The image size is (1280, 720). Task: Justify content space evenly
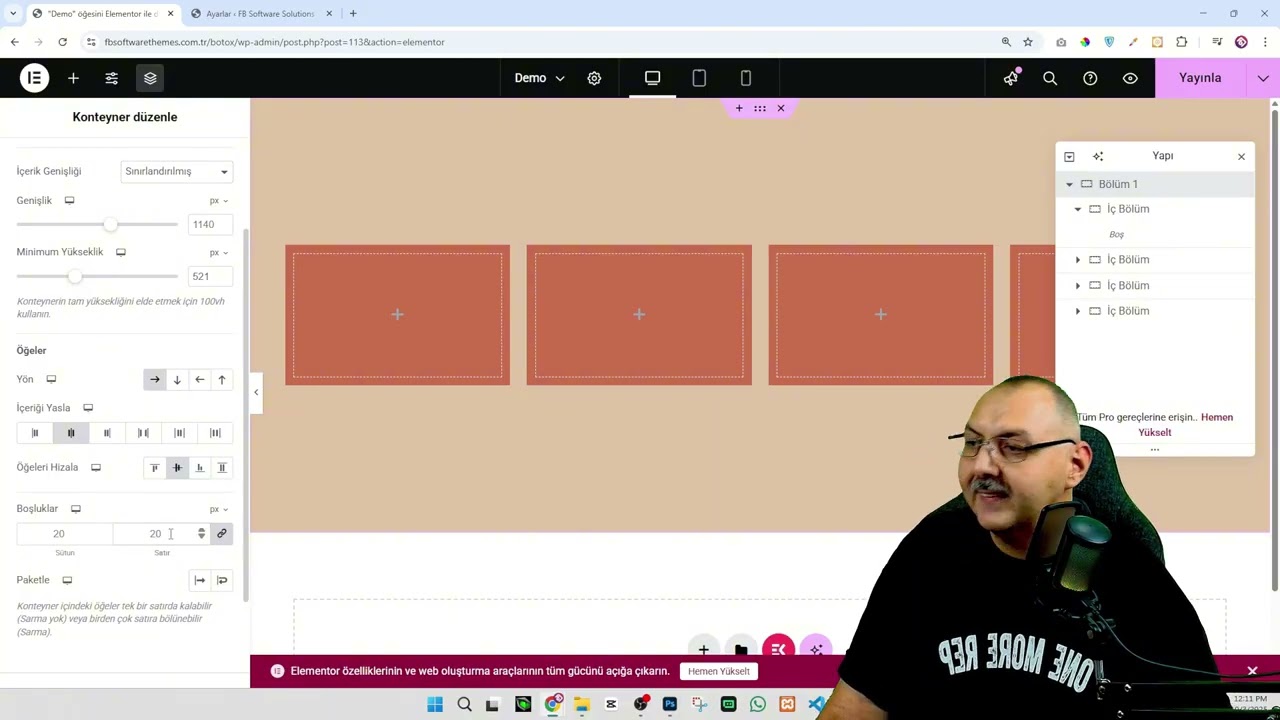click(215, 433)
